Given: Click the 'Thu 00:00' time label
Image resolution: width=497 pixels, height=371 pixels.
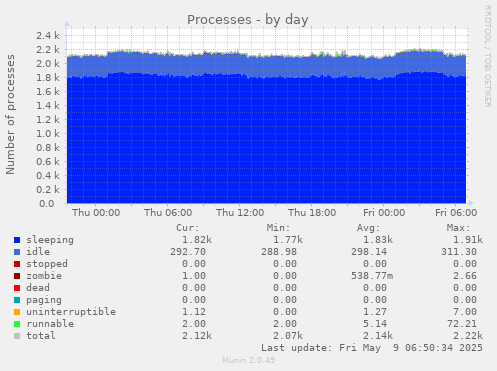Looking at the screenshot, I should [96, 213].
